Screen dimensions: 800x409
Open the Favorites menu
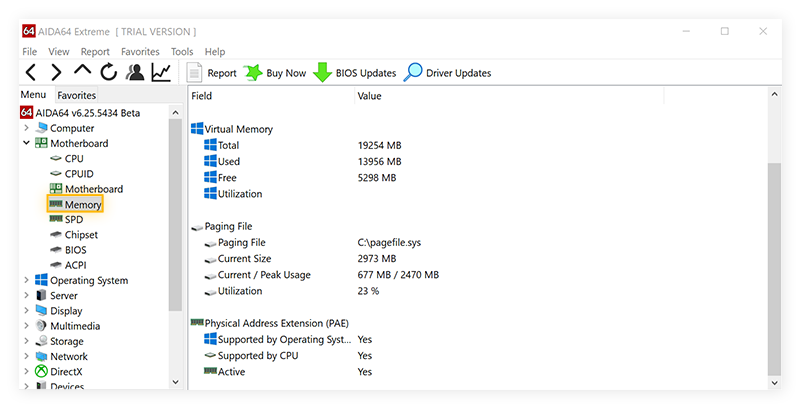pyautogui.click(x=140, y=51)
